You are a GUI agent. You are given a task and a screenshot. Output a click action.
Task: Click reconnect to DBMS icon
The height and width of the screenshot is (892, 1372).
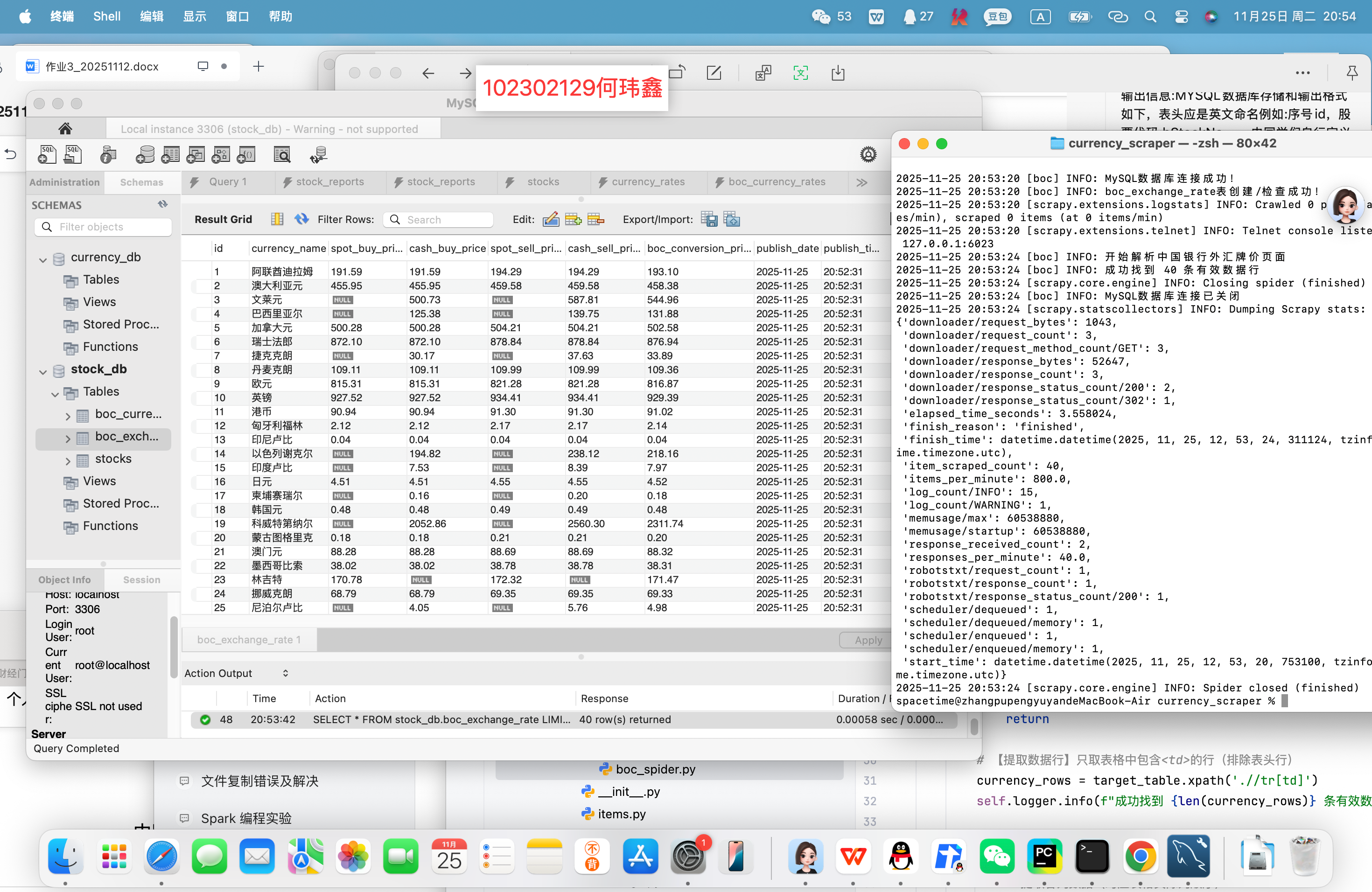[318, 154]
